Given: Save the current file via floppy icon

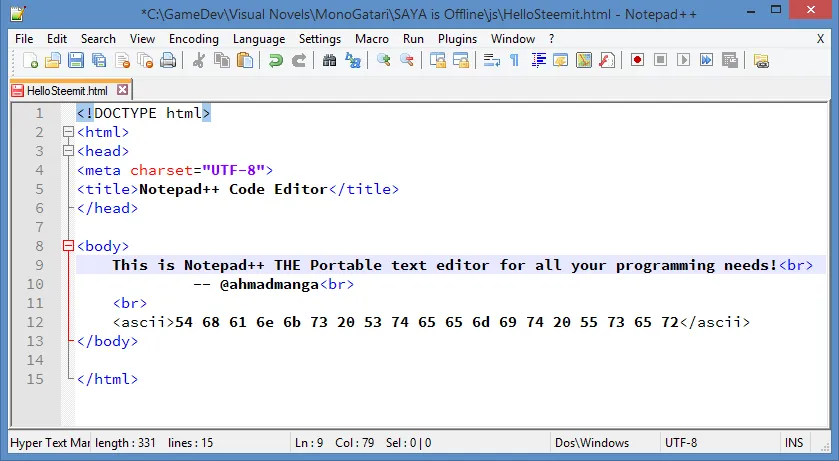Looking at the screenshot, I should 76,60.
